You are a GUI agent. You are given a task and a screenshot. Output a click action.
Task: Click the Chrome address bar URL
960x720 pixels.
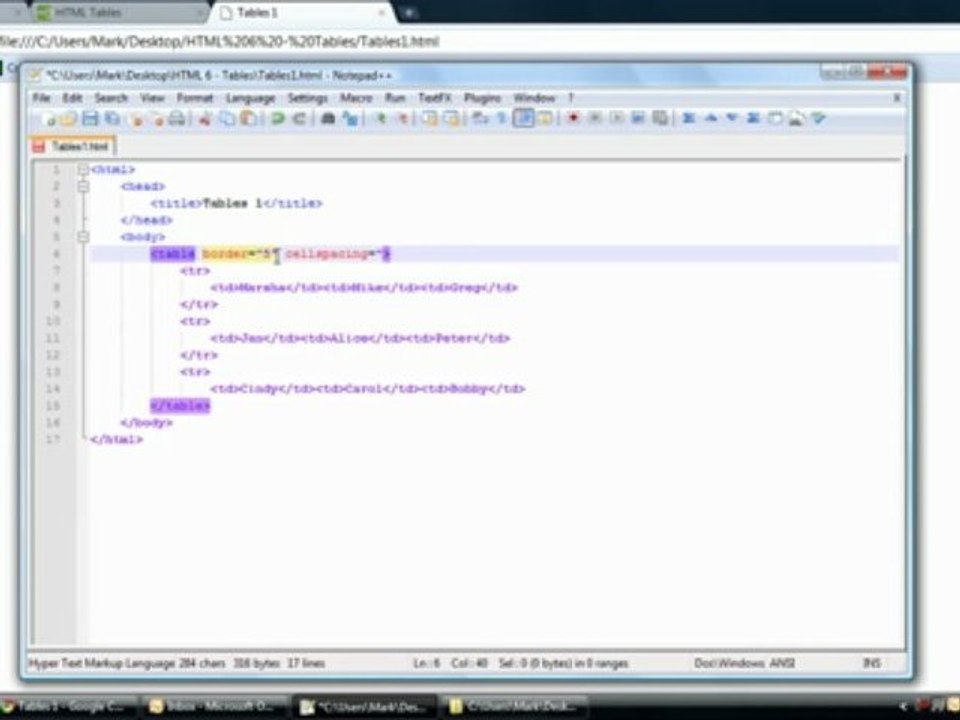tap(219, 42)
